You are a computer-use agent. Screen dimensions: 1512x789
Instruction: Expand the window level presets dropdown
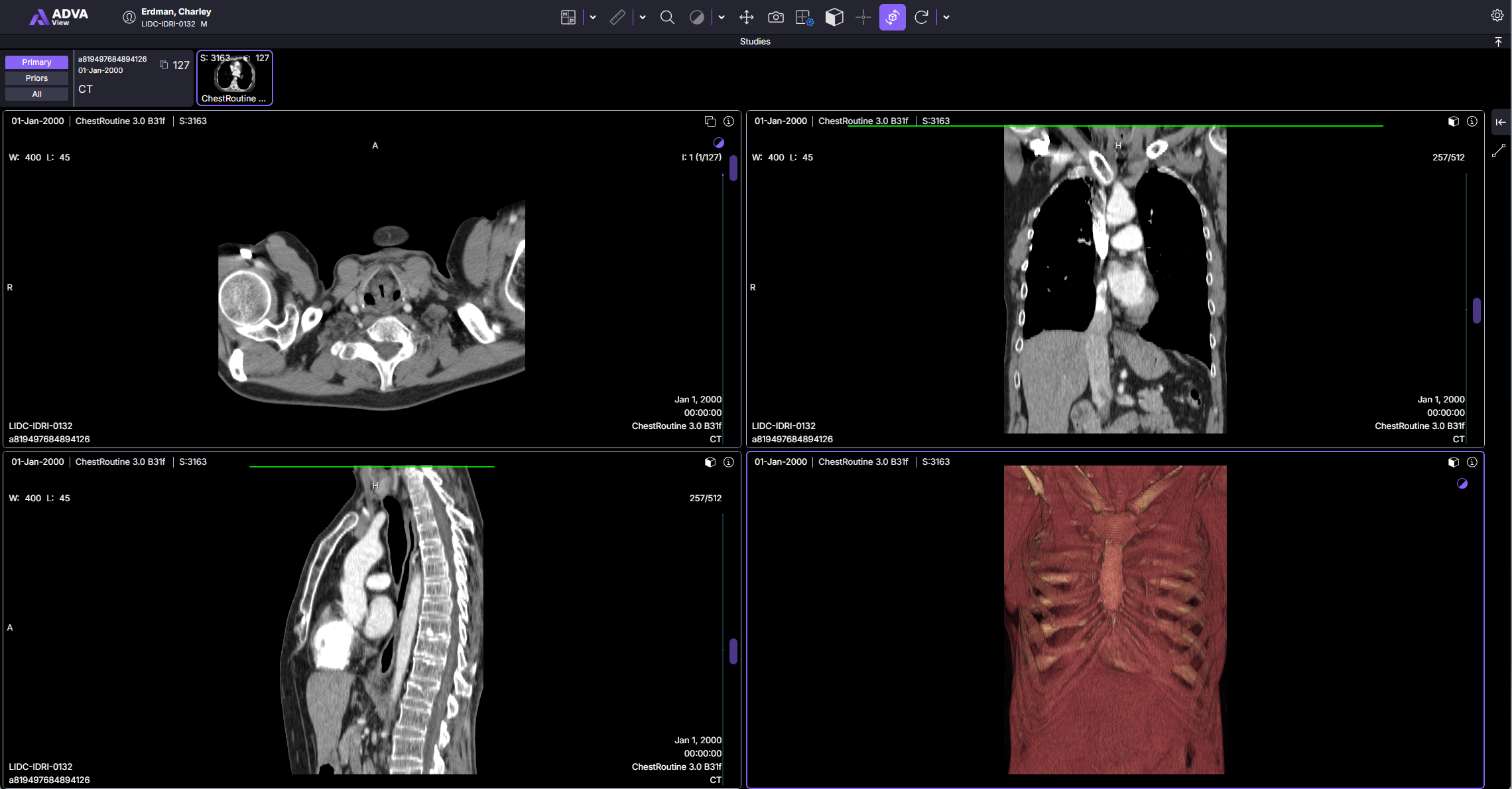(722, 17)
